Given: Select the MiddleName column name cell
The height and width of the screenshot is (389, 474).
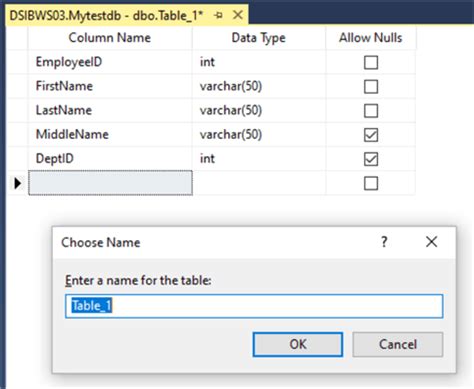Looking at the screenshot, I should (110, 134).
